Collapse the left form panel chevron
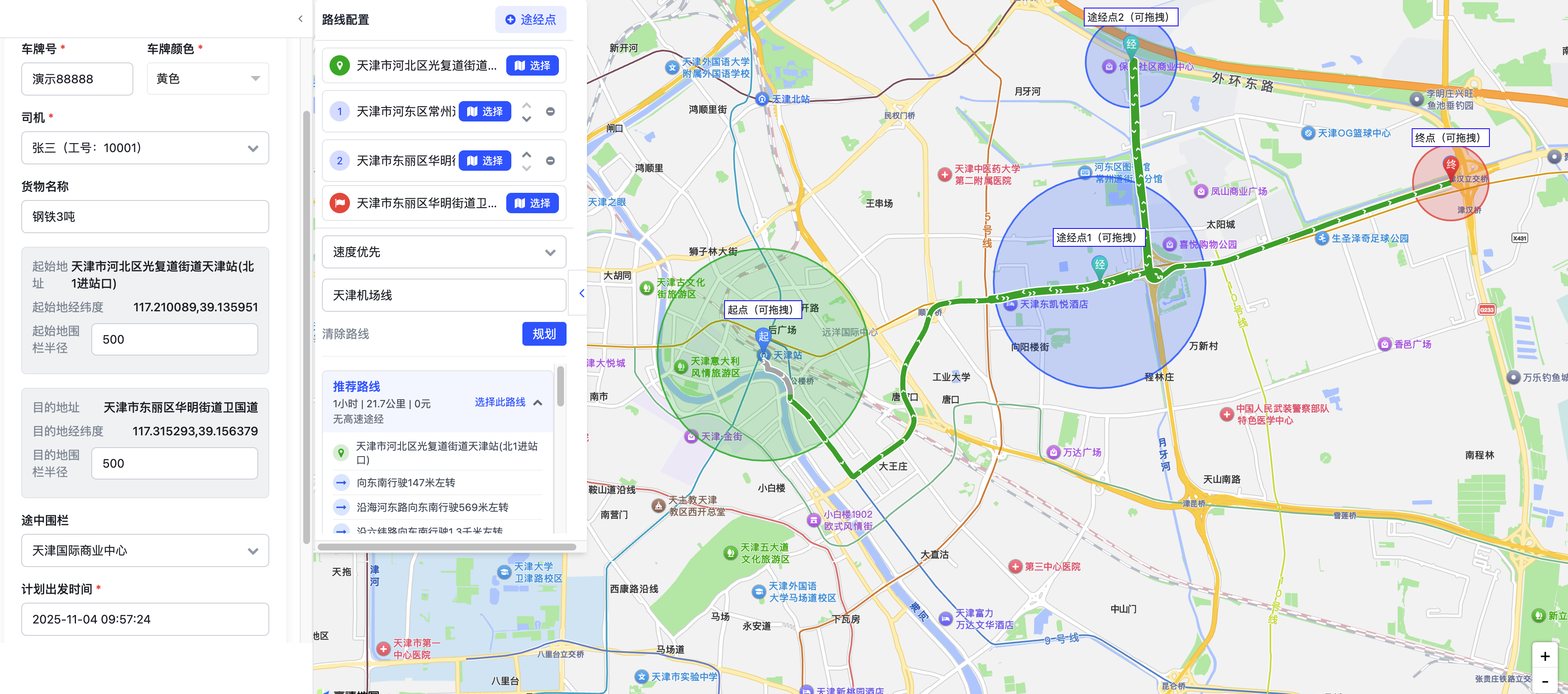The height and width of the screenshot is (694, 1568). [300, 19]
